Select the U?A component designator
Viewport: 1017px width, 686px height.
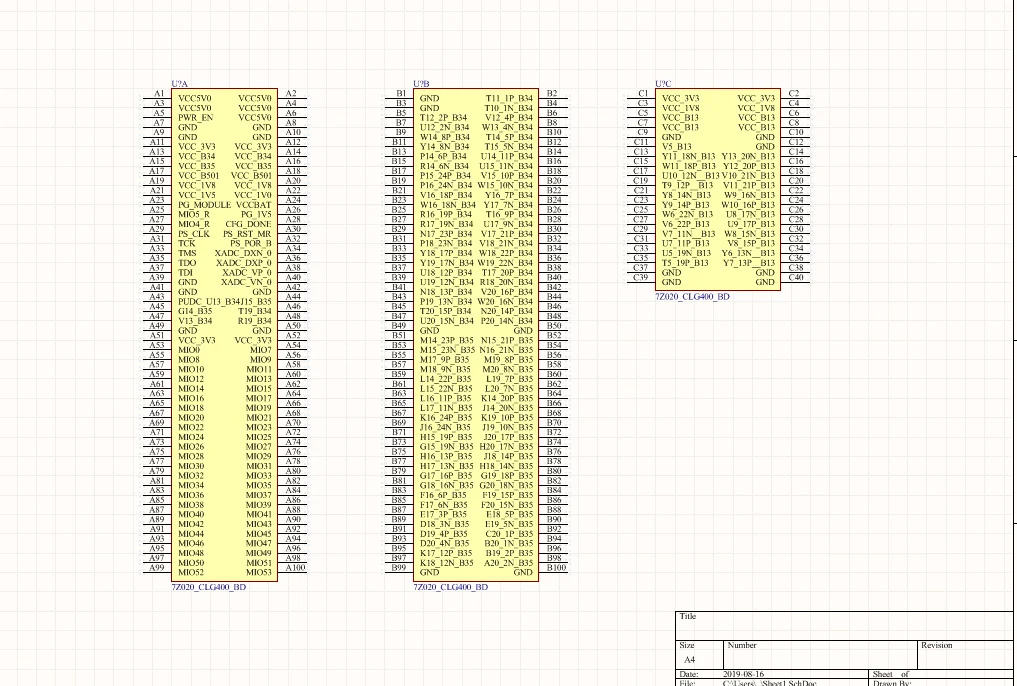pos(180,84)
